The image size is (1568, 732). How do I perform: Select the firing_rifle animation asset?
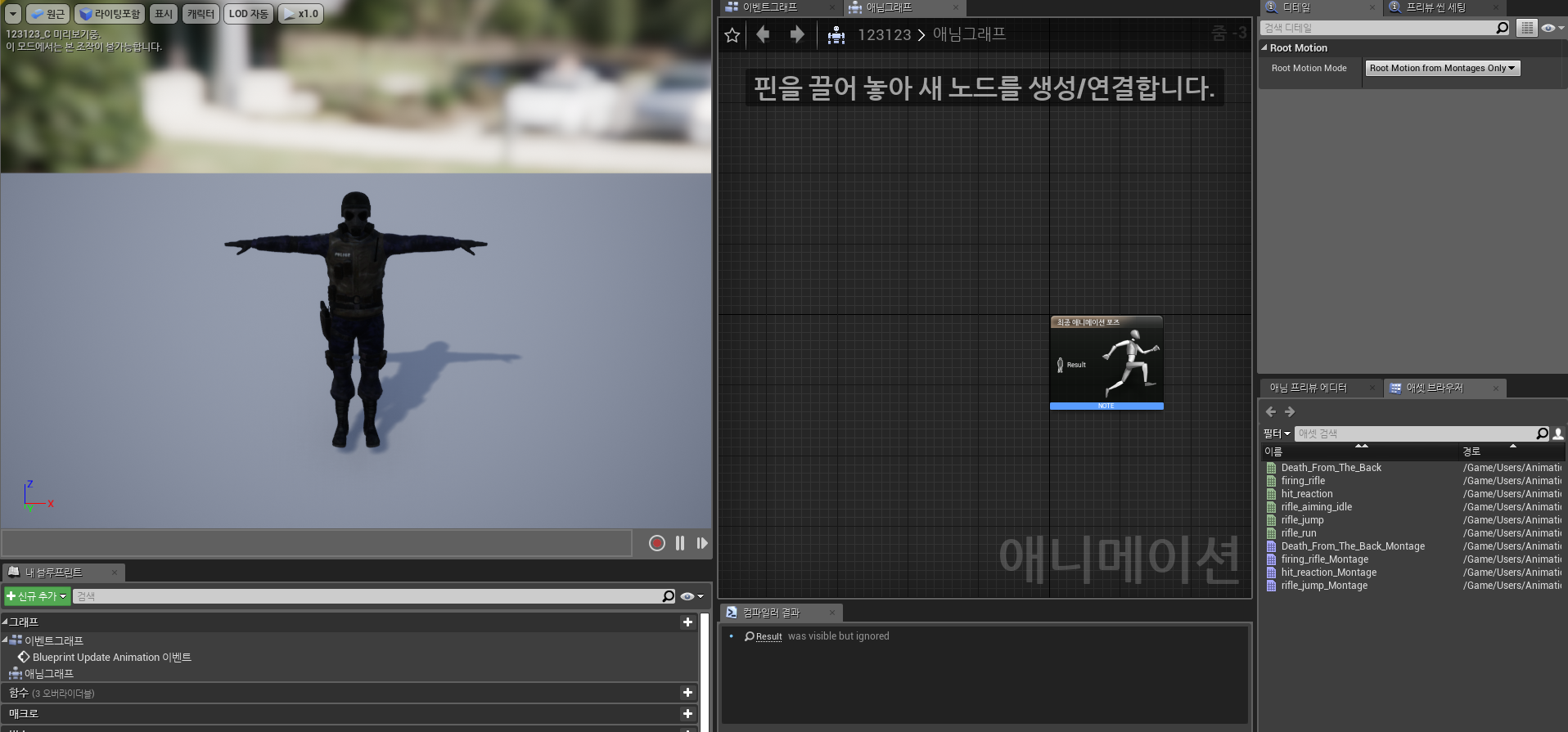click(1303, 481)
